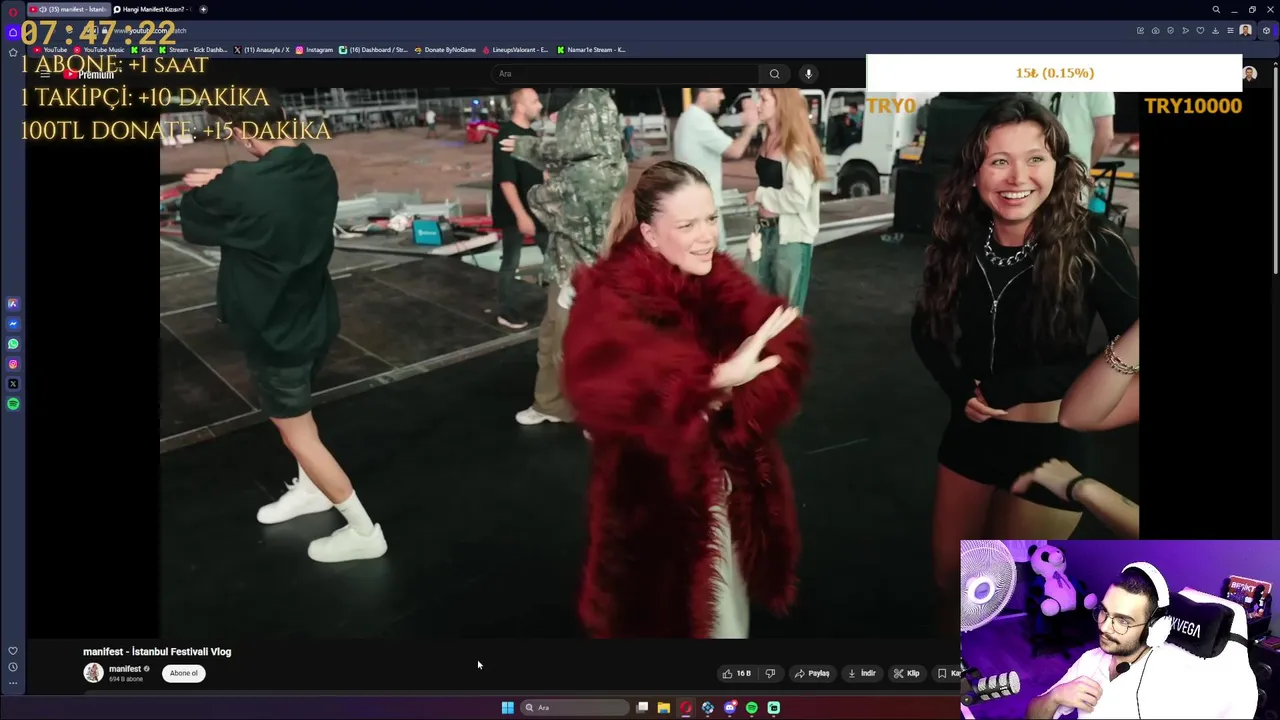Subscribe with the 'Abone ol' button
1280x720 pixels.
click(x=184, y=673)
